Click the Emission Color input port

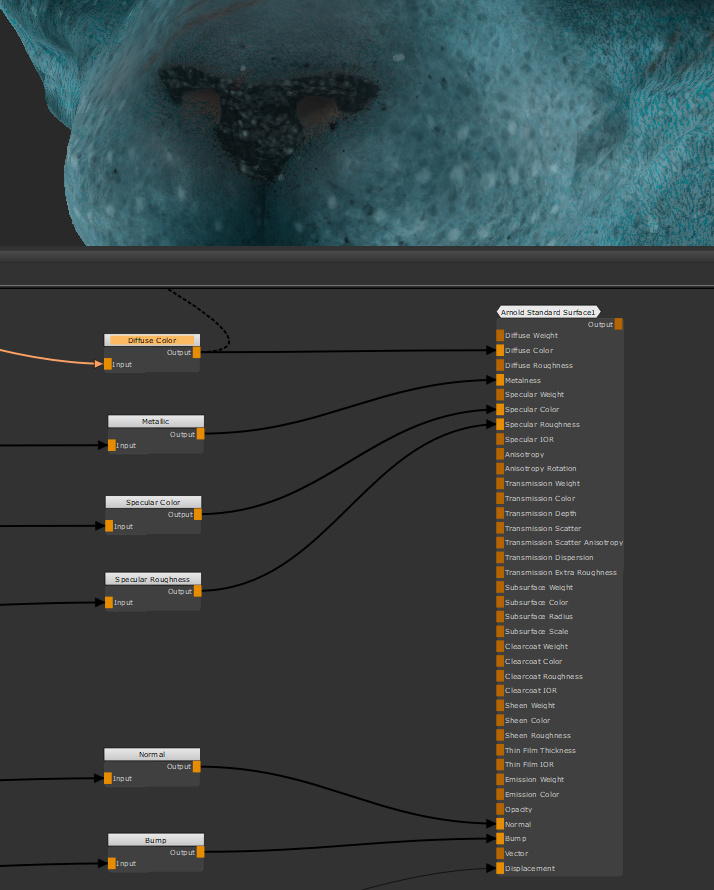click(x=500, y=794)
